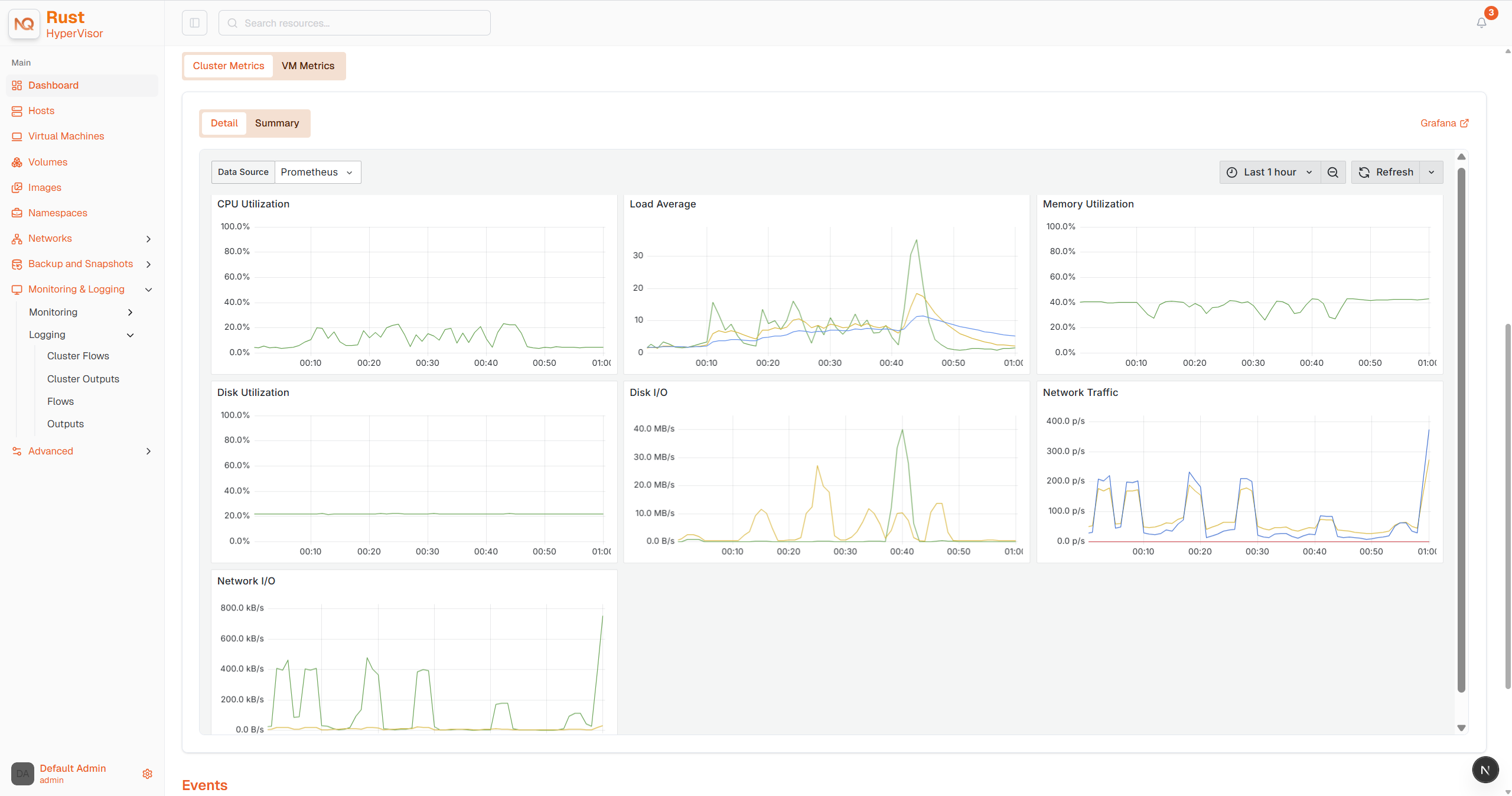
Task: Switch to VM Metrics tab
Action: click(308, 66)
